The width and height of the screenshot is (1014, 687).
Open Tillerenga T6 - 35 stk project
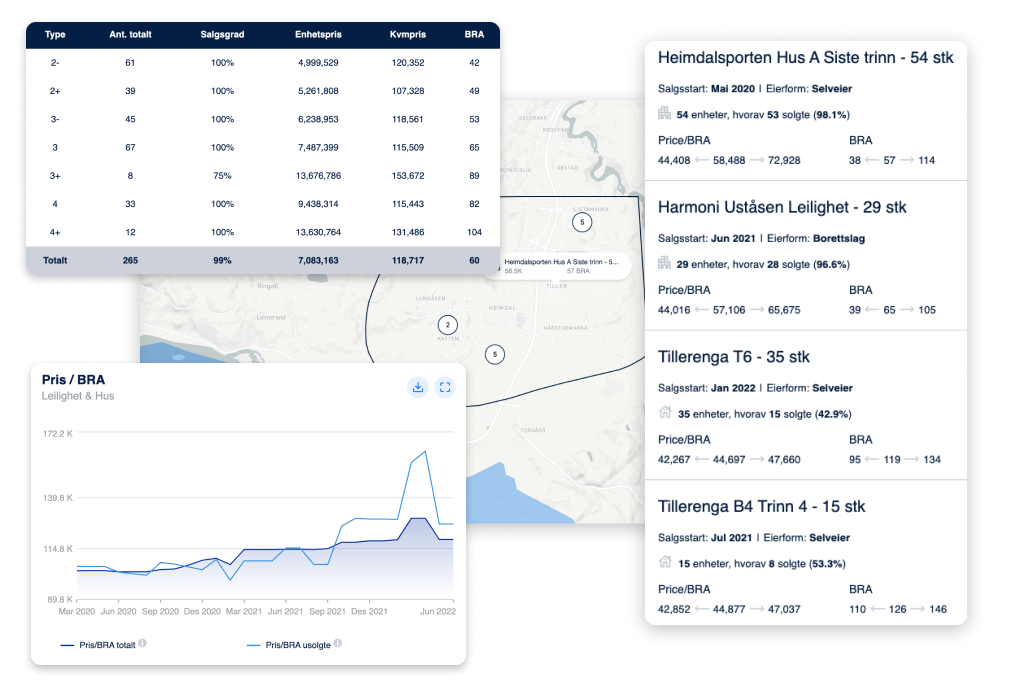pos(733,357)
